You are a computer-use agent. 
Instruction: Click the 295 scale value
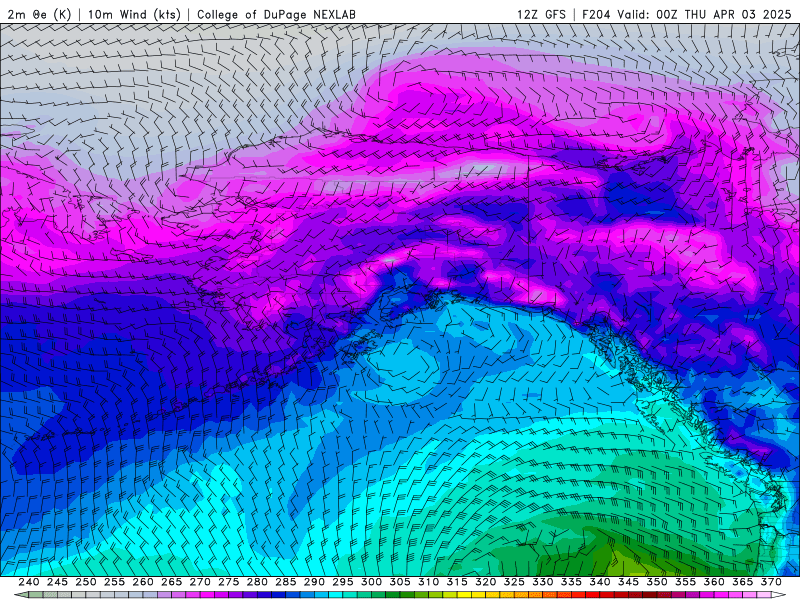pos(343,582)
